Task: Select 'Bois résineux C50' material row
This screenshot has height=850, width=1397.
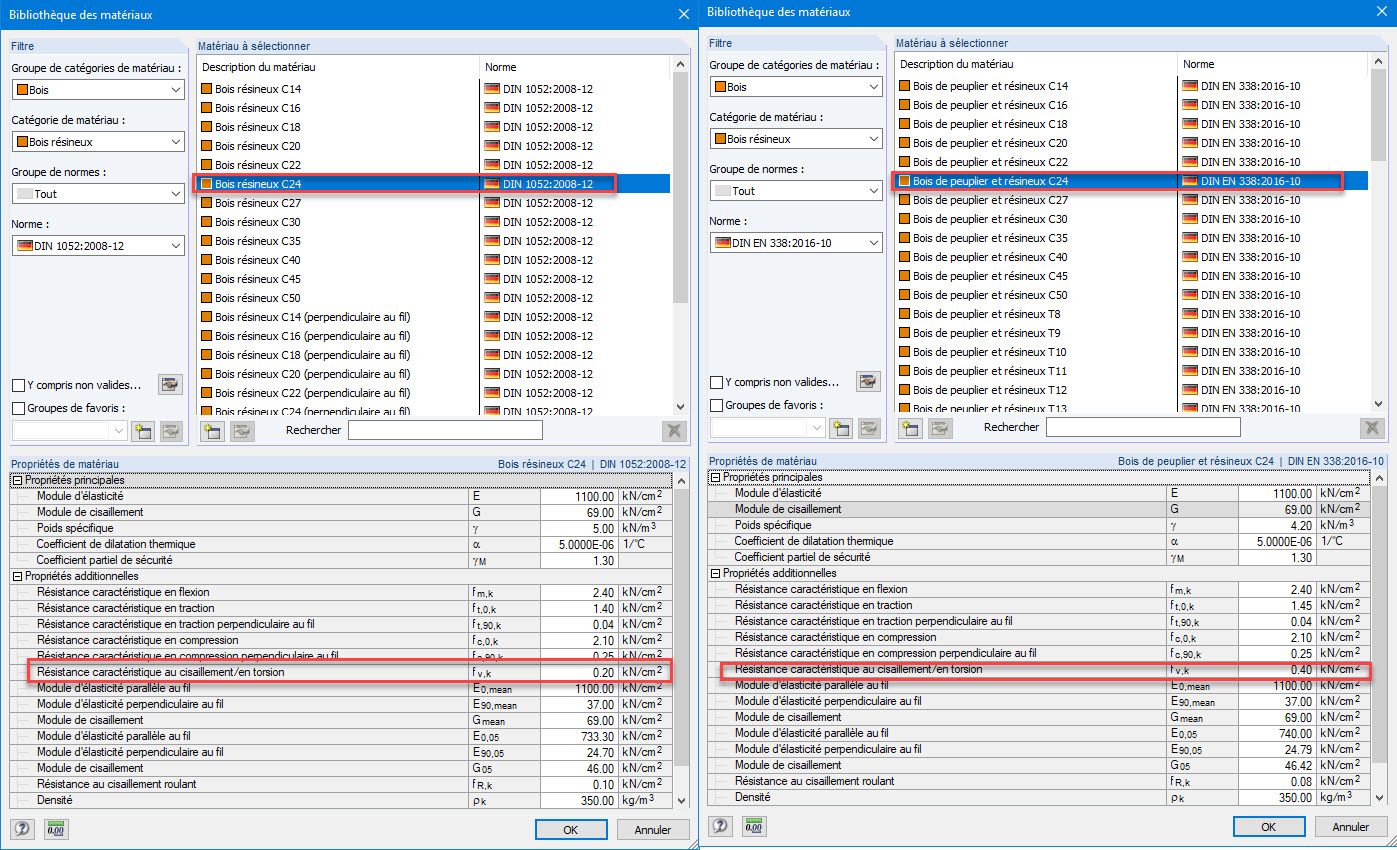Action: pos(434,298)
